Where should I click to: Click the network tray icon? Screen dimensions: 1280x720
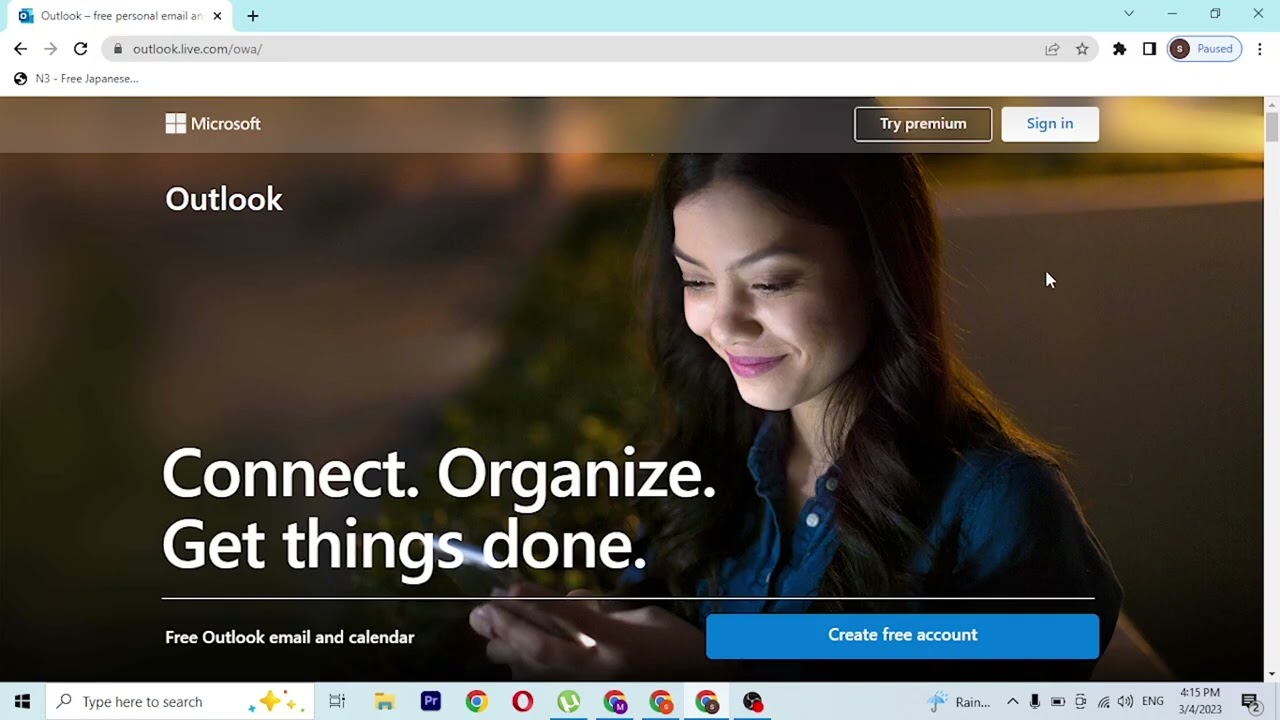click(x=1103, y=701)
